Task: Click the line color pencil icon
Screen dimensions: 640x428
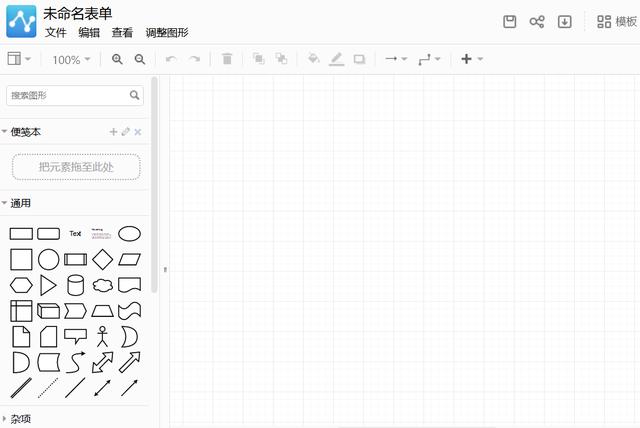Action: pyautogui.click(x=336, y=59)
